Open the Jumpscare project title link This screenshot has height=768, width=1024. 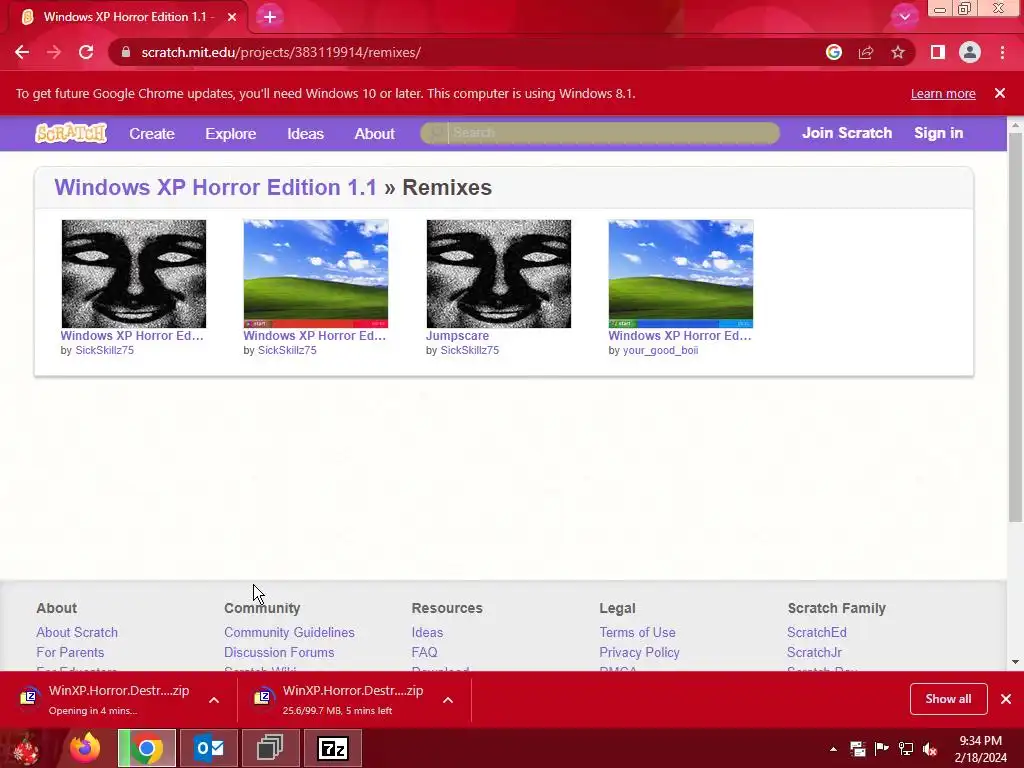(x=457, y=336)
